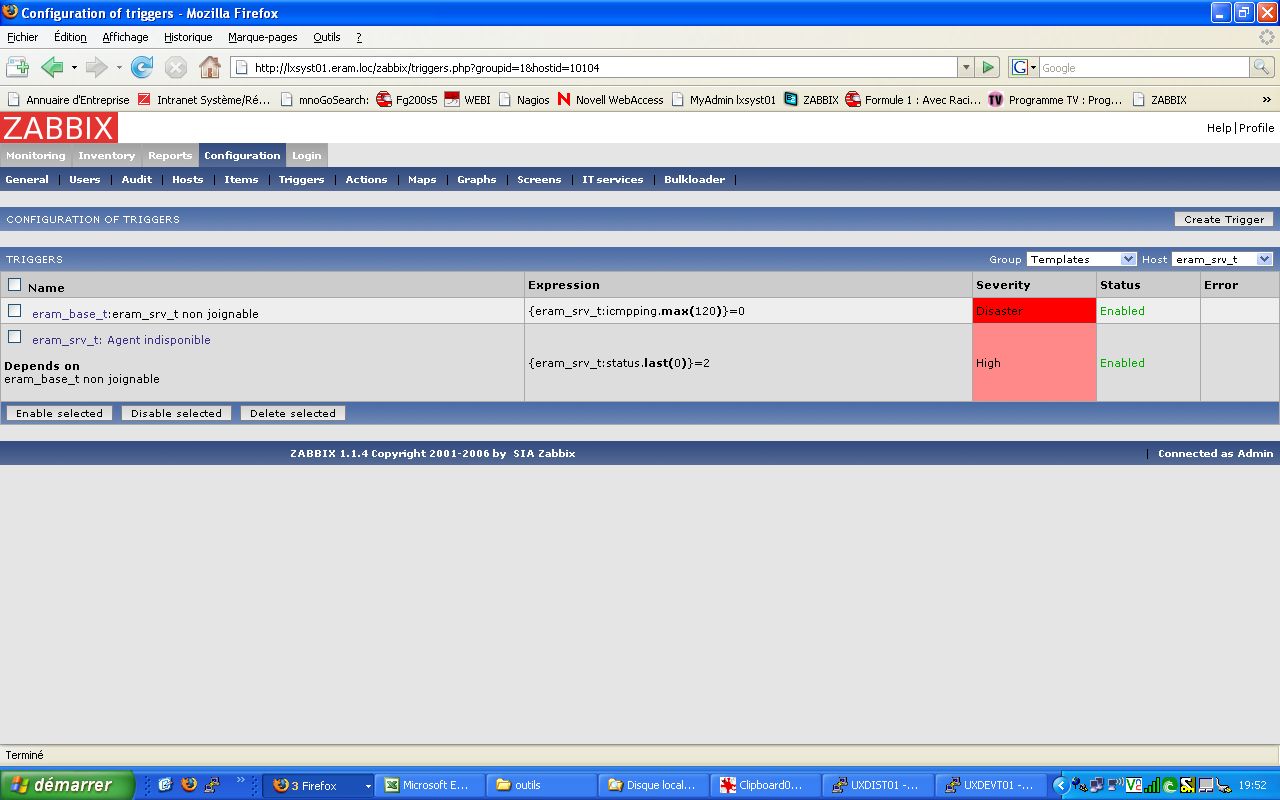This screenshot has width=1280, height=800.
Task: Open the Fg200s5 bookmark
Action: point(407,100)
